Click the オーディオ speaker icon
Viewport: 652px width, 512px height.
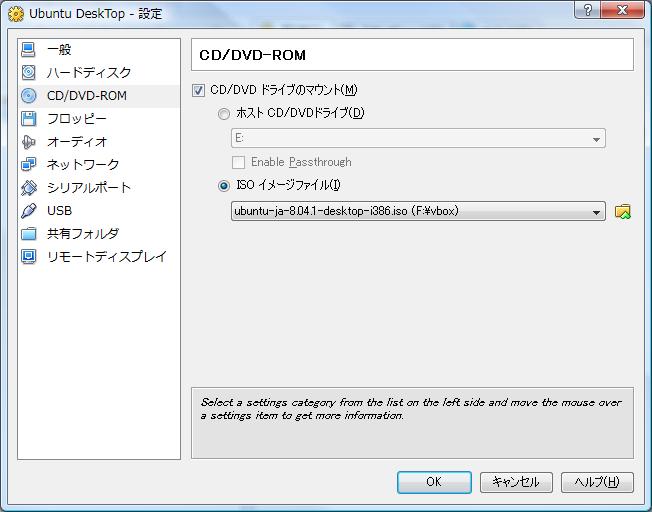(28, 142)
